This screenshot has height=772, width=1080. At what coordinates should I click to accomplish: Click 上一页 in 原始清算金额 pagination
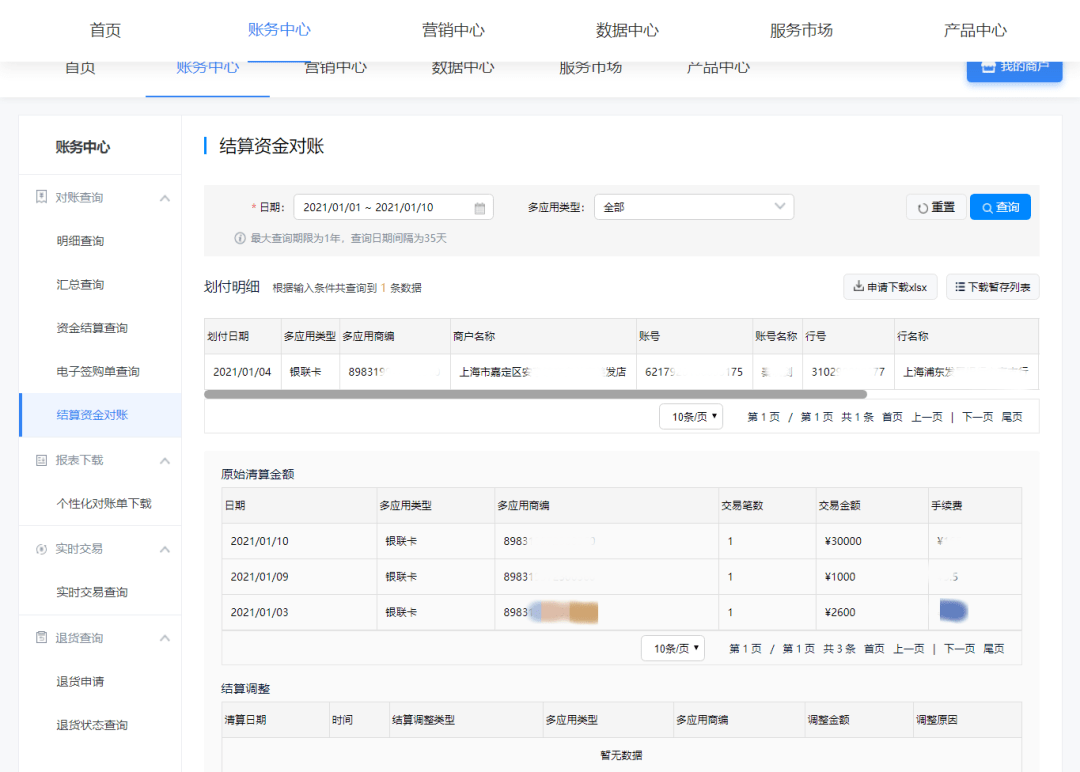pos(908,648)
